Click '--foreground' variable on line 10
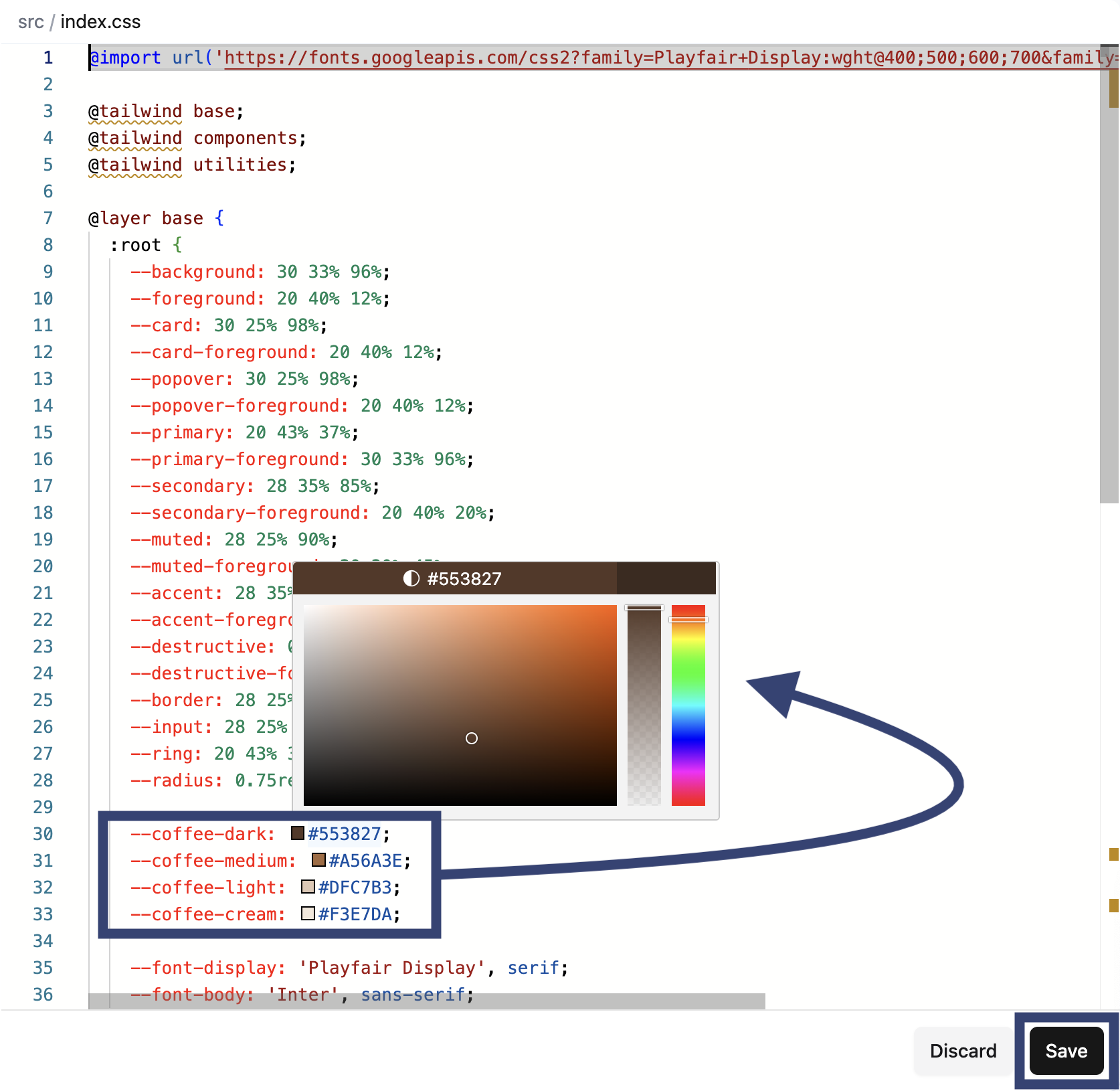Viewport: 1120px width, 1091px height. (x=193, y=299)
